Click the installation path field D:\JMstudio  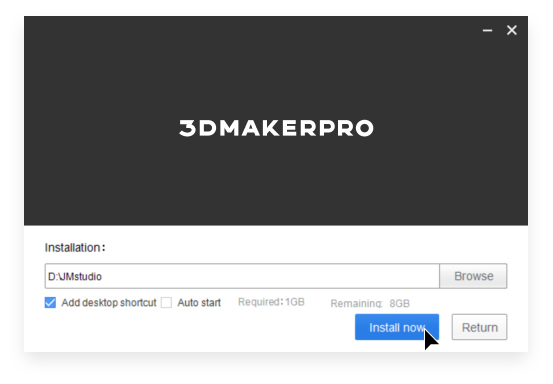pos(242,276)
